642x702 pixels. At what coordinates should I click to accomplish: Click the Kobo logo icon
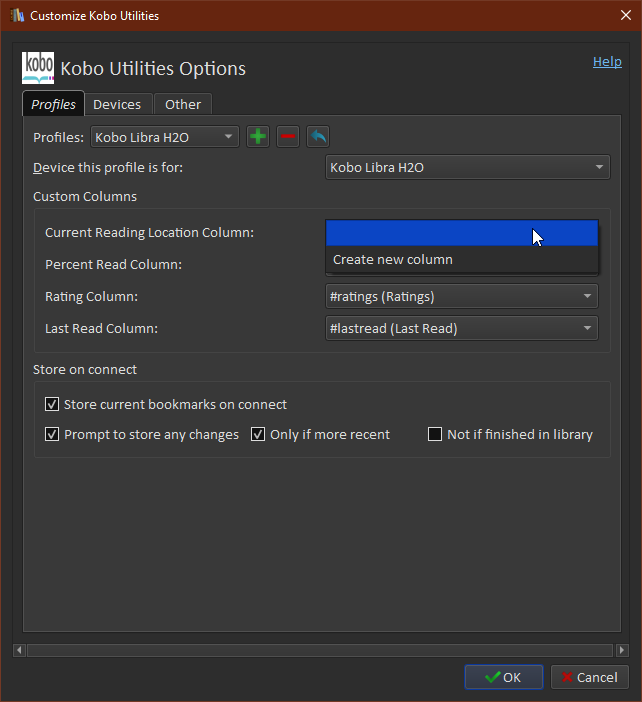click(x=38, y=68)
